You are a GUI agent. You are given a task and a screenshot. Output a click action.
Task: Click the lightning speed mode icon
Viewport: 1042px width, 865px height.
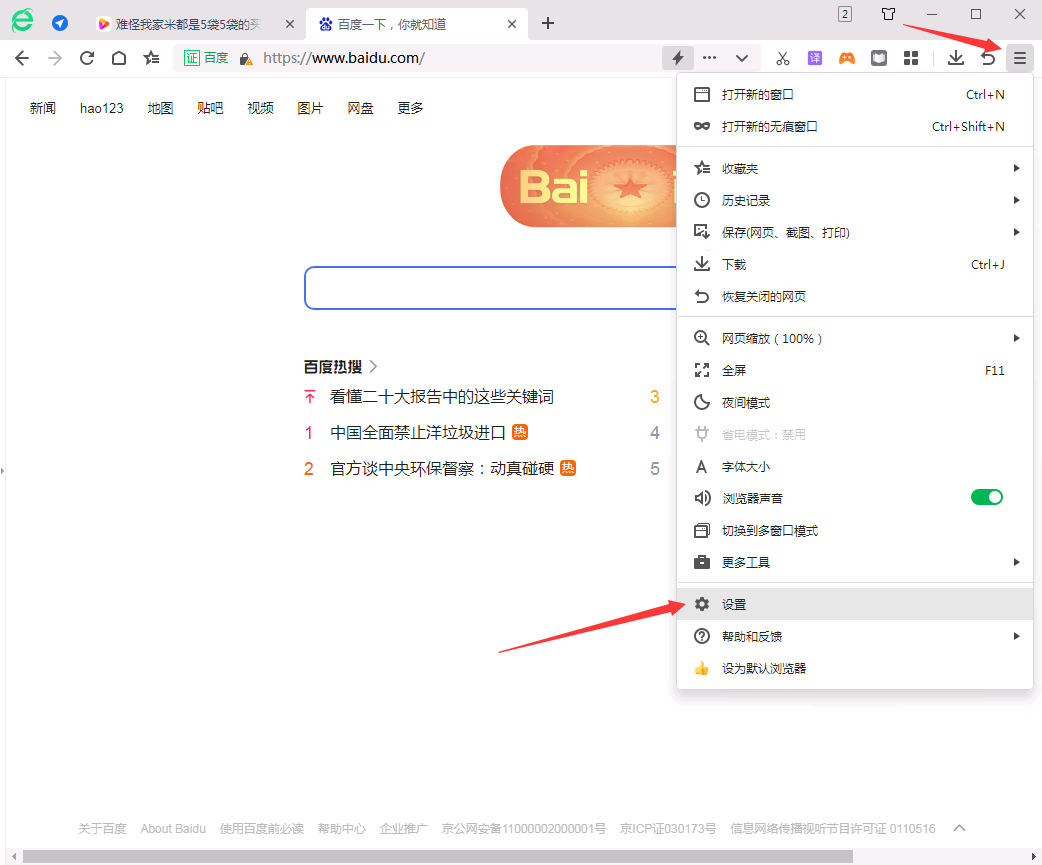(678, 58)
